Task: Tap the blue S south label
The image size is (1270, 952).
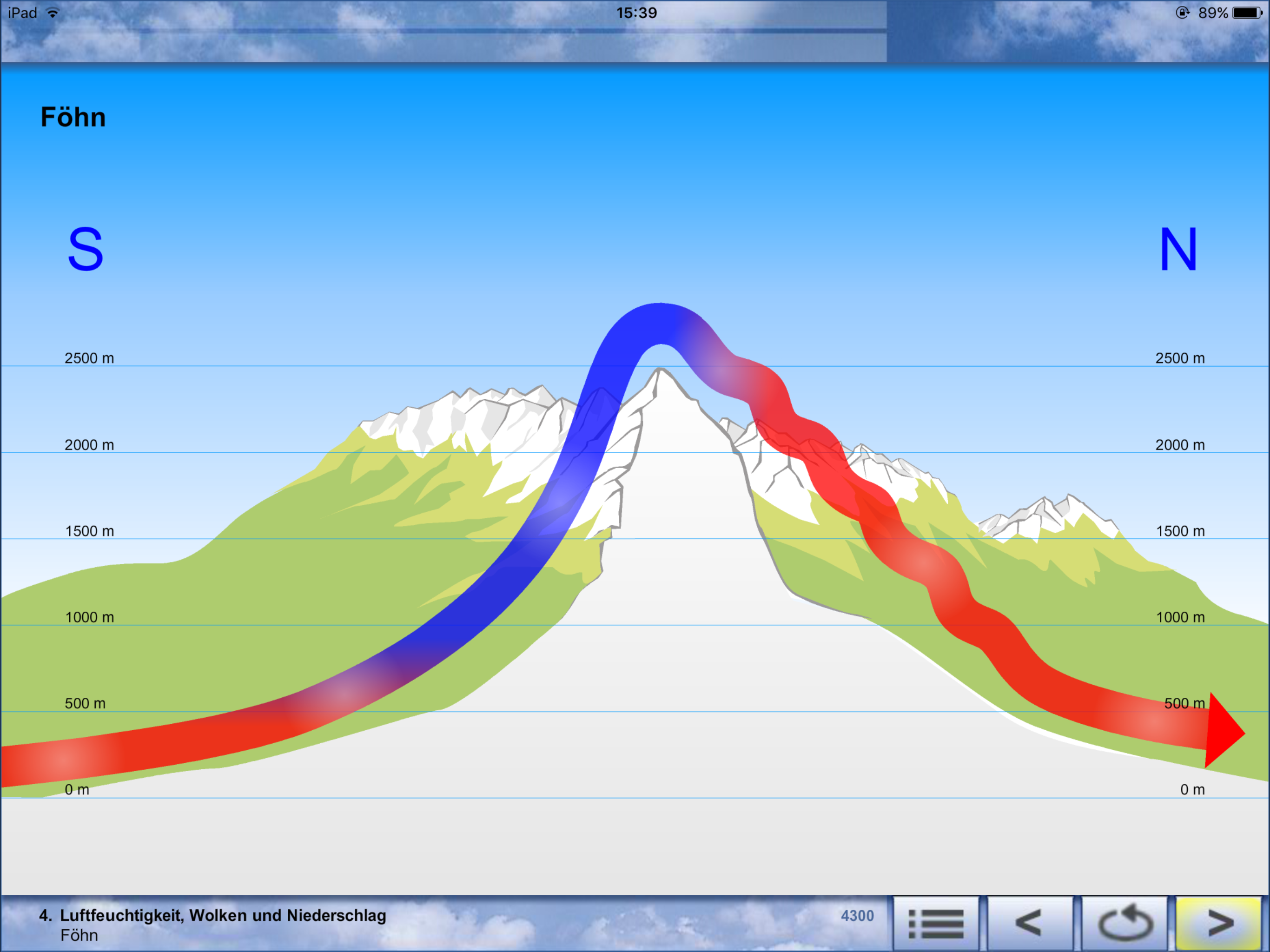Action: point(86,249)
